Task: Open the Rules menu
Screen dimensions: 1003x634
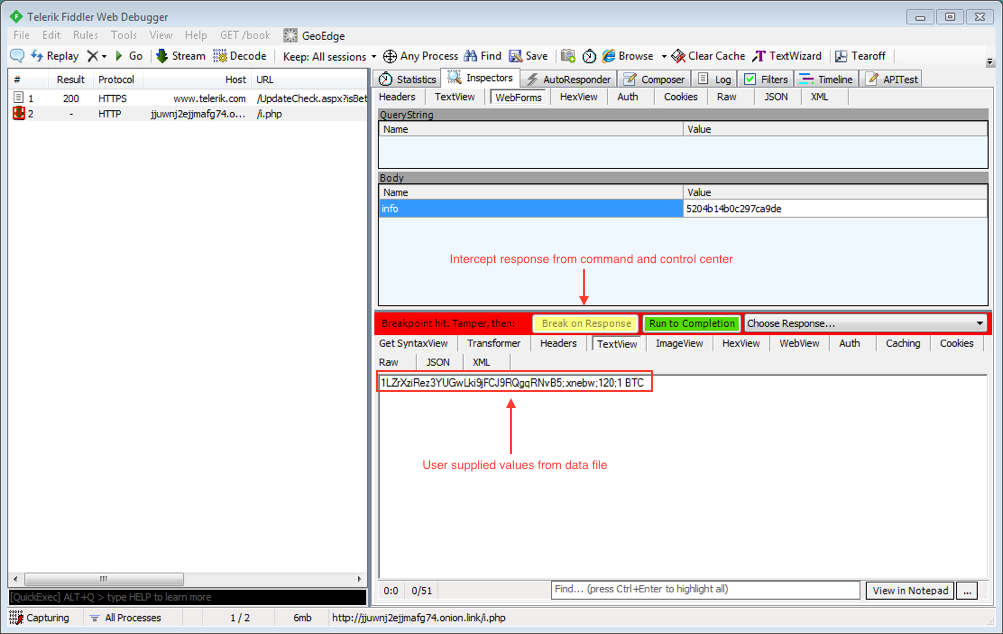Action: 85,35
